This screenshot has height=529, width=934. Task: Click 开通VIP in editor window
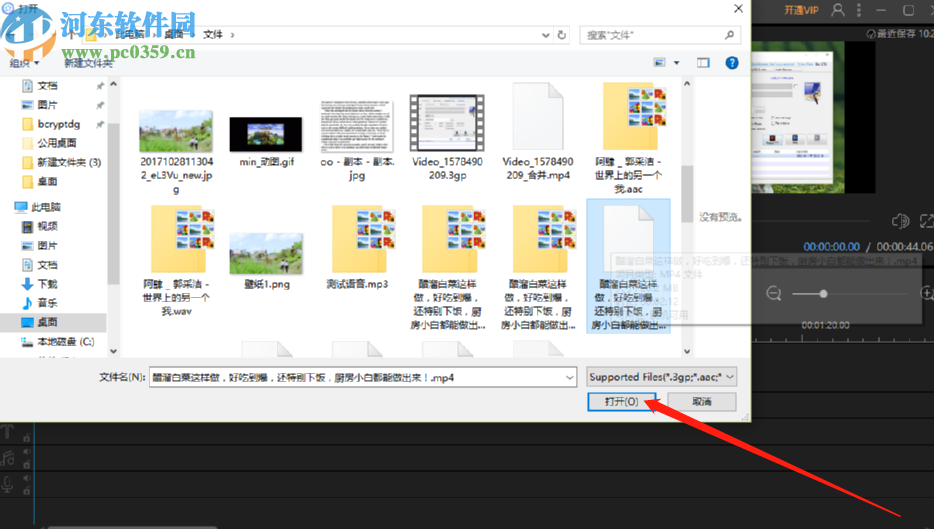pos(801,10)
